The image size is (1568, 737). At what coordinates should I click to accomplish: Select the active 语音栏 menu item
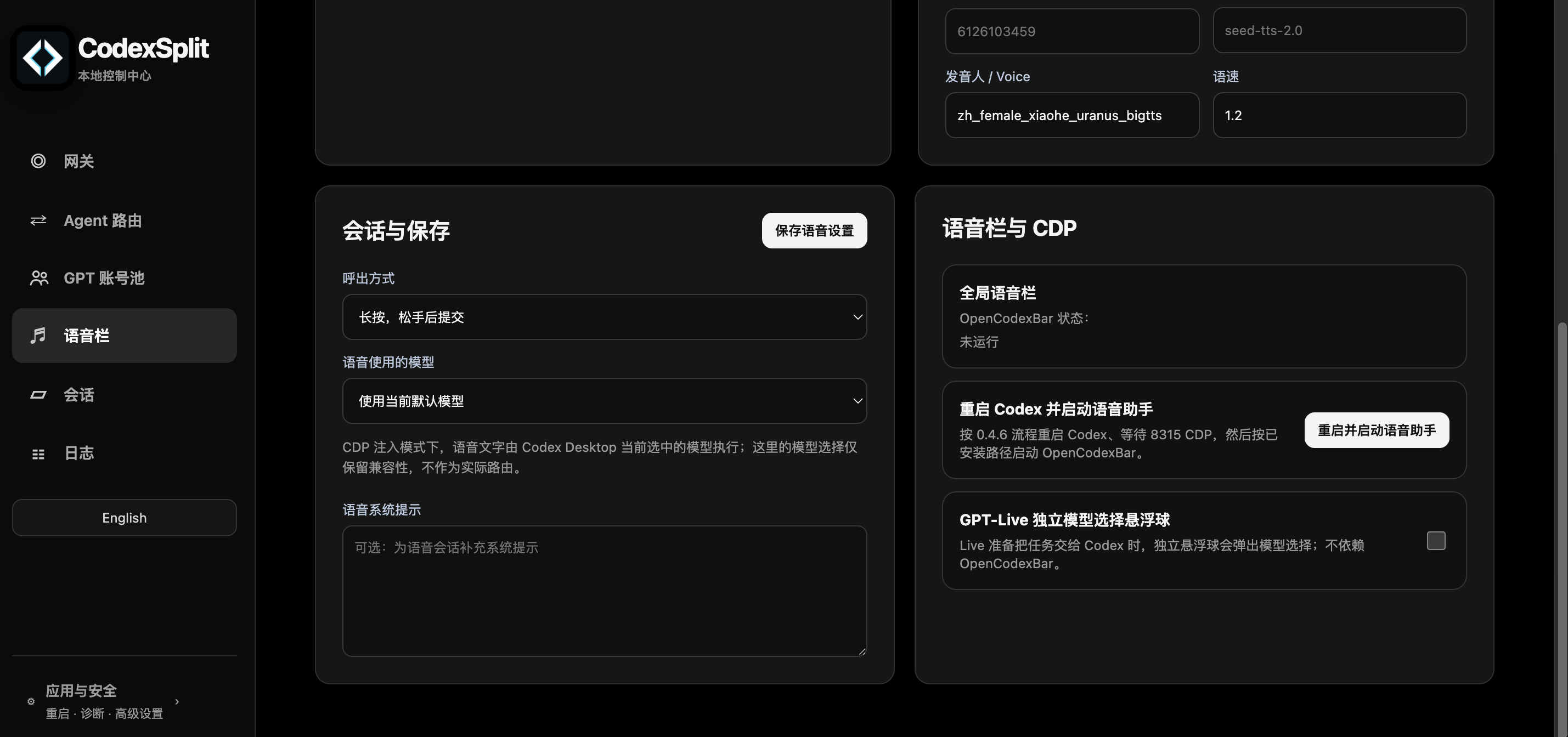pyautogui.click(x=124, y=336)
